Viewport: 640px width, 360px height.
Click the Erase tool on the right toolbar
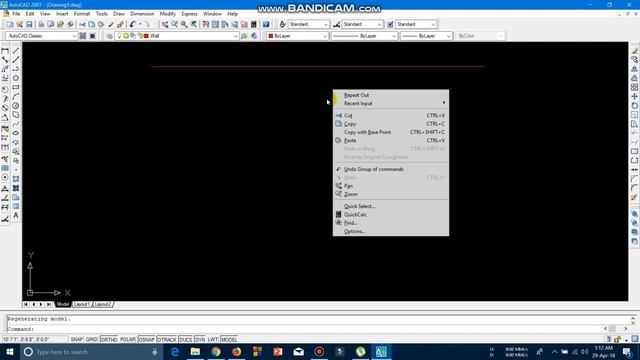(634, 51)
